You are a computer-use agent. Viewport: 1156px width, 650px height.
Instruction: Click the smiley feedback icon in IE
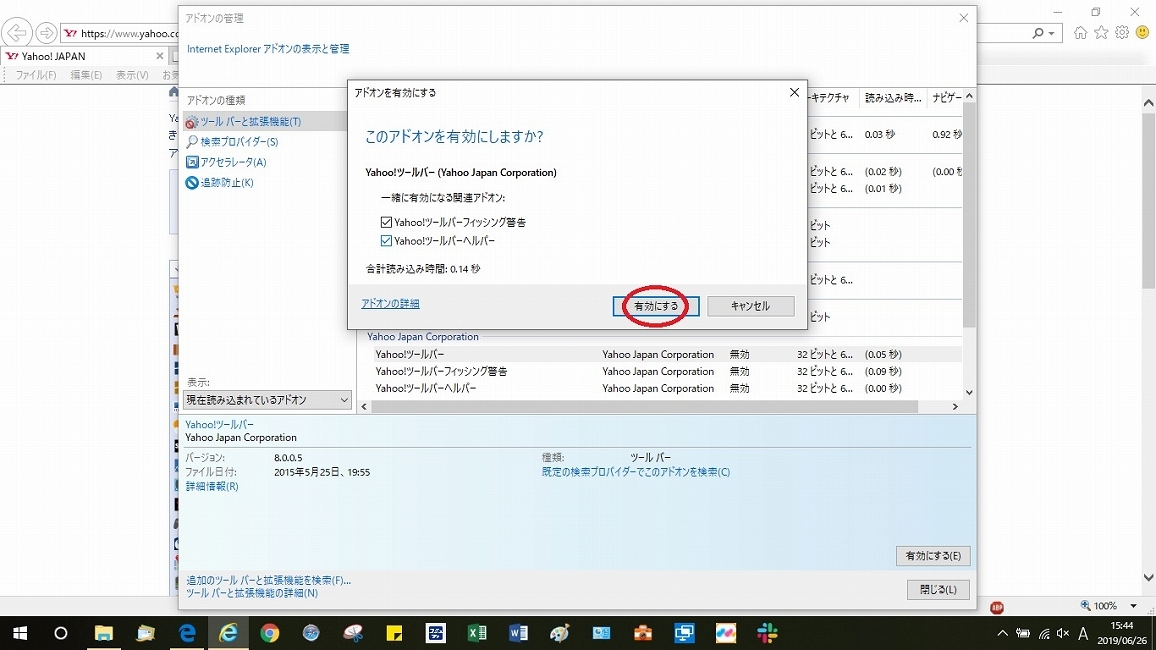(1143, 32)
